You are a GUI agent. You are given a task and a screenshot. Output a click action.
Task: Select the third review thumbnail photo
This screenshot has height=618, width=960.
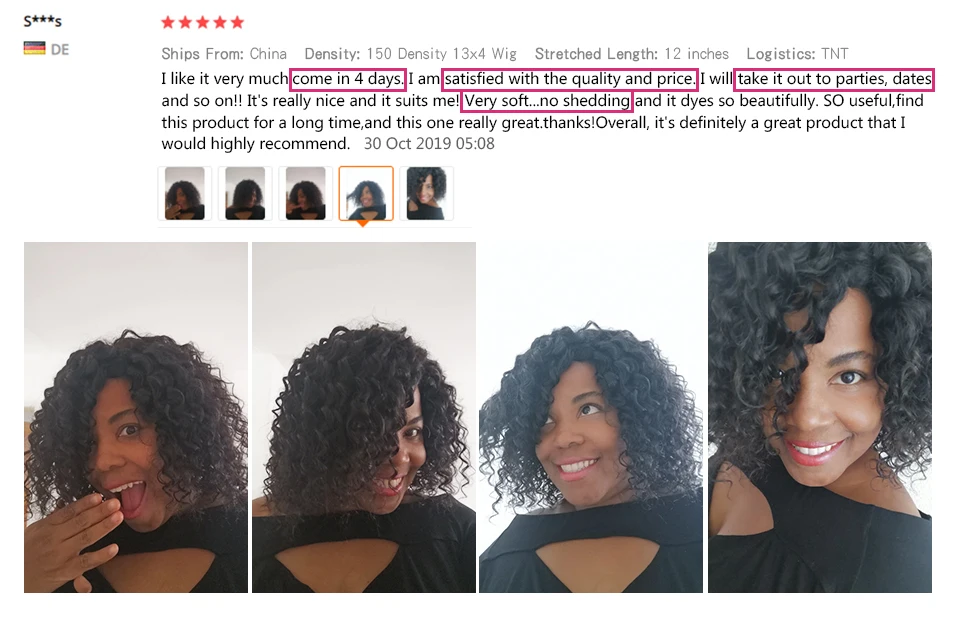(x=306, y=194)
